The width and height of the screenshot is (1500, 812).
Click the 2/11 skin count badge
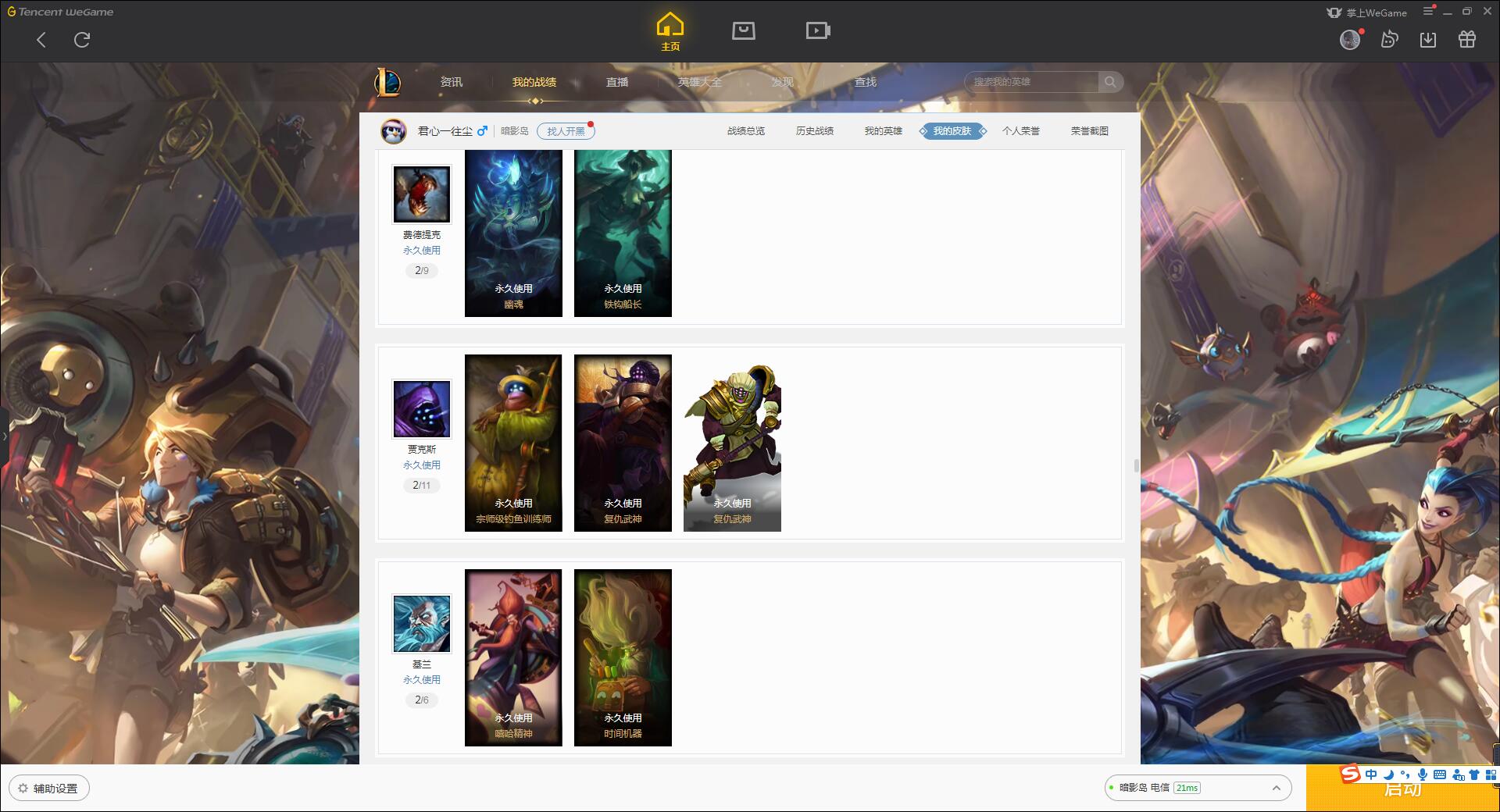pos(422,485)
